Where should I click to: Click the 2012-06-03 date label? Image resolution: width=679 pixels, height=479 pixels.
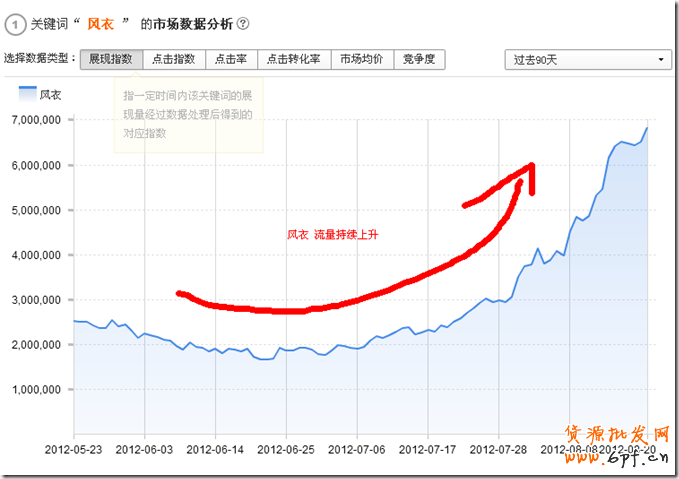point(144,450)
